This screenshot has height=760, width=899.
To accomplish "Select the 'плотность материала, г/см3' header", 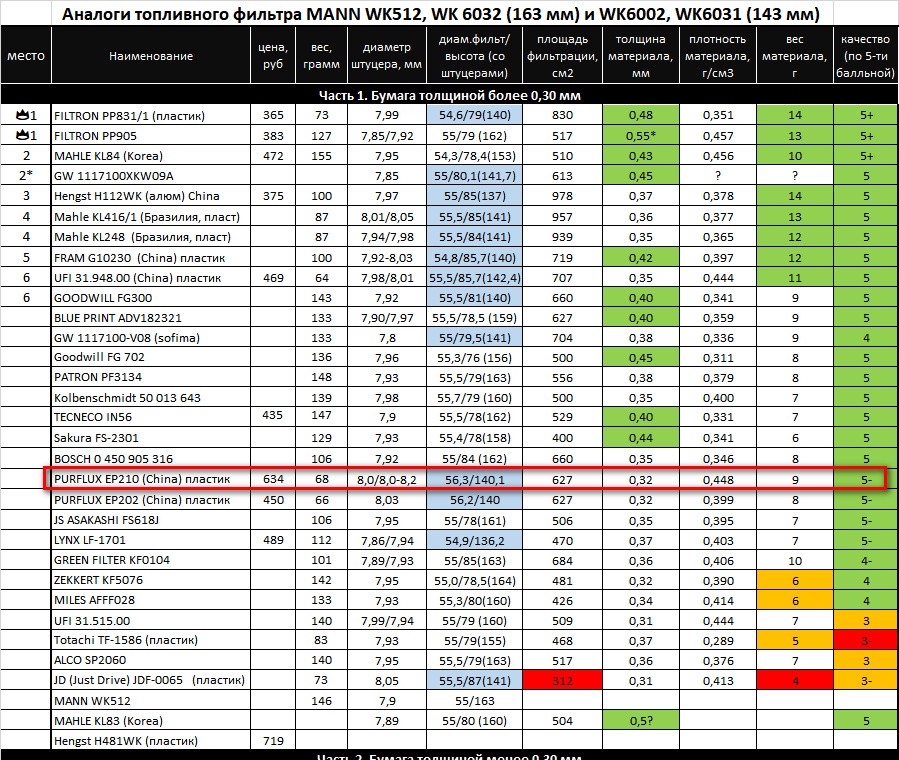I will point(718,56).
